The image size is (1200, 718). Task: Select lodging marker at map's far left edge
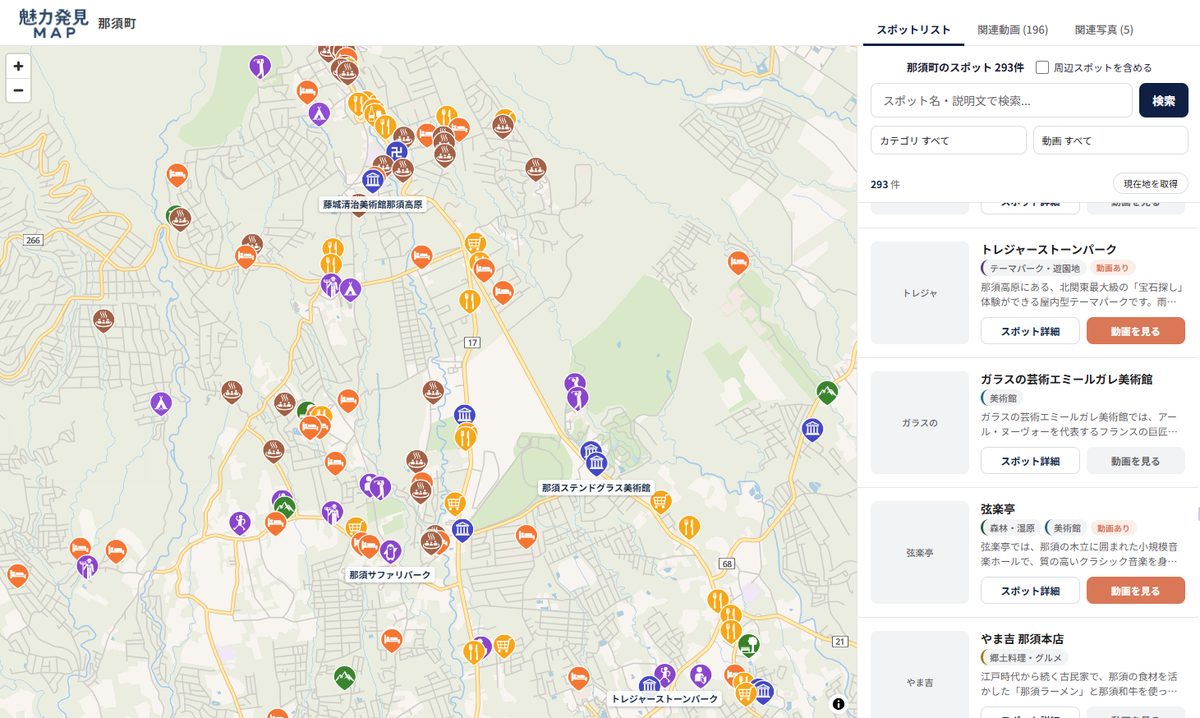(17, 575)
